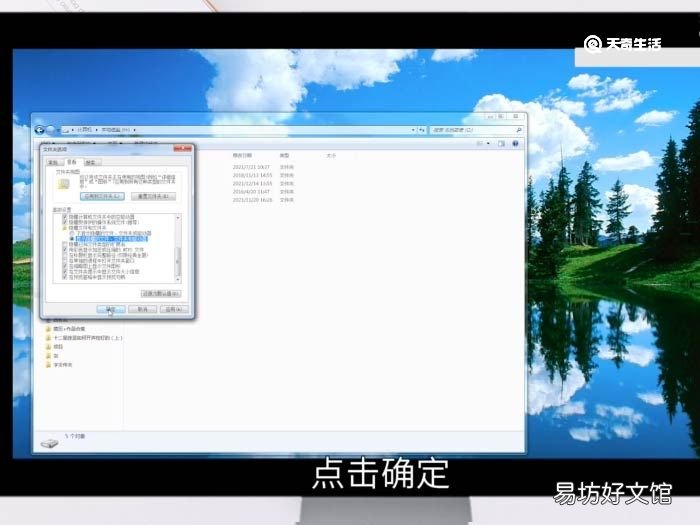Toggle 在文件夹提示中显示文件大小信息 checkbox
This screenshot has width=700, height=525.
[x=65, y=271]
